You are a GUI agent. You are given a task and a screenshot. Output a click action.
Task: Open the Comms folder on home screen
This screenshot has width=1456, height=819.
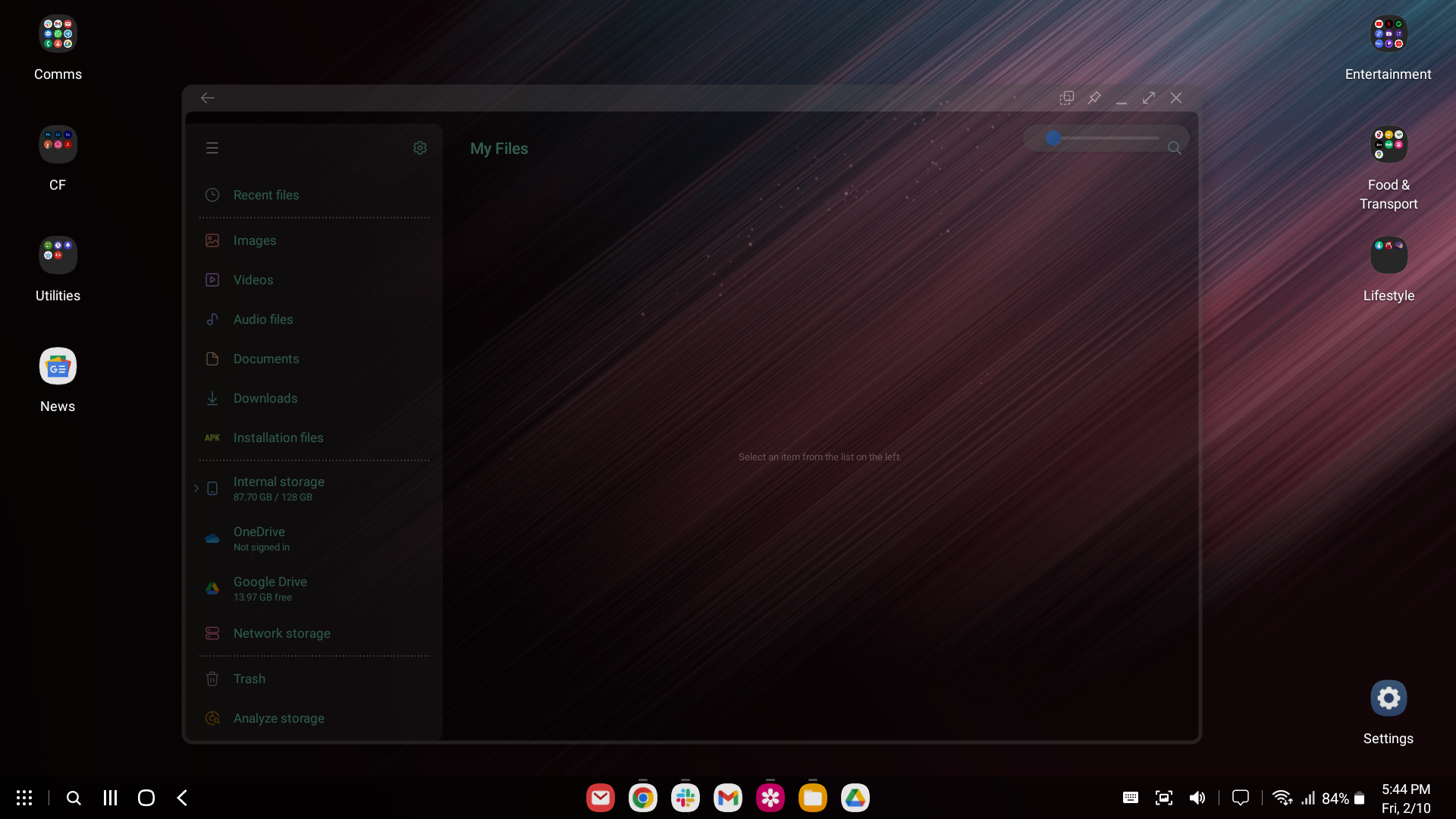click(x=58, y=34)
